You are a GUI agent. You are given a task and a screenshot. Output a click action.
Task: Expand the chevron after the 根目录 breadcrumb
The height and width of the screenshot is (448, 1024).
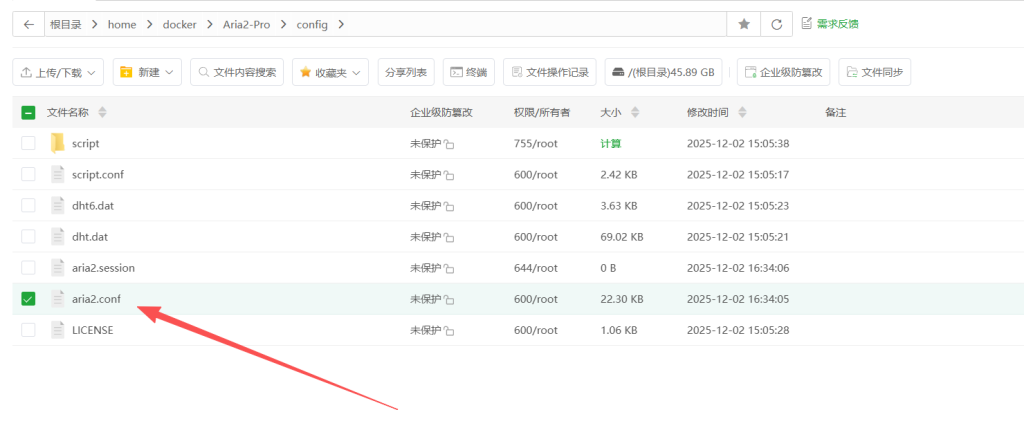click(x=95, y=24)
